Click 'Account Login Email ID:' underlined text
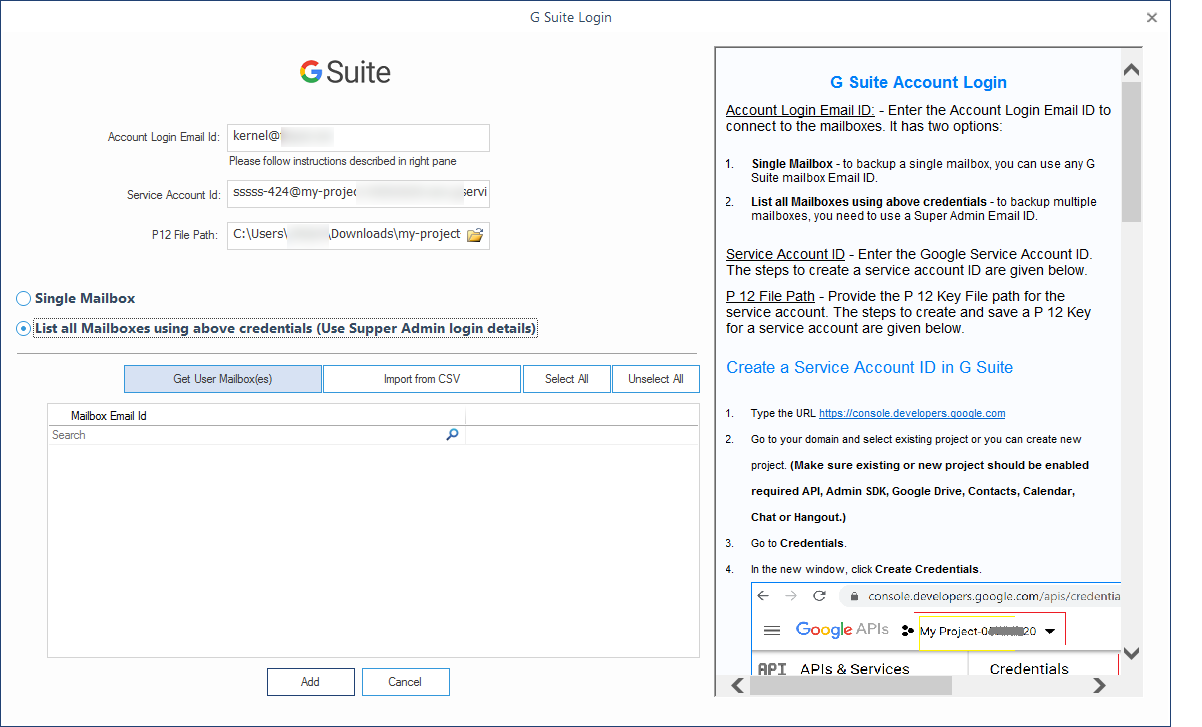Screen dimensions: 1202x727 click(x=800, y=110)
